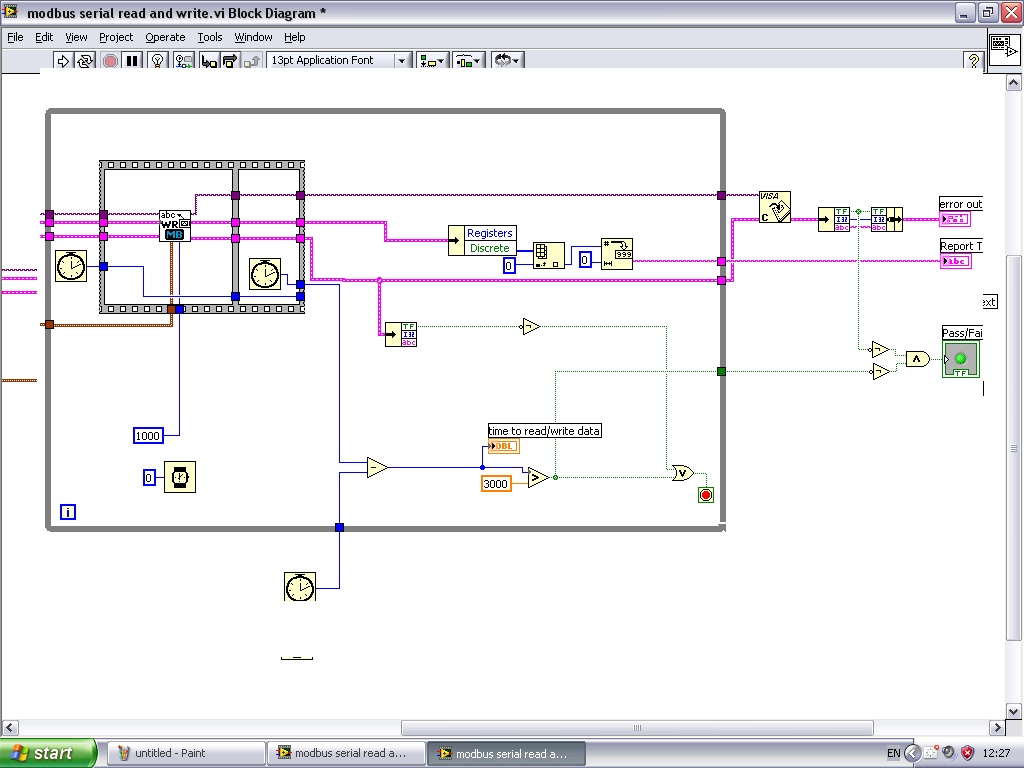Select the Or function node in loop

tap(683, 473)
